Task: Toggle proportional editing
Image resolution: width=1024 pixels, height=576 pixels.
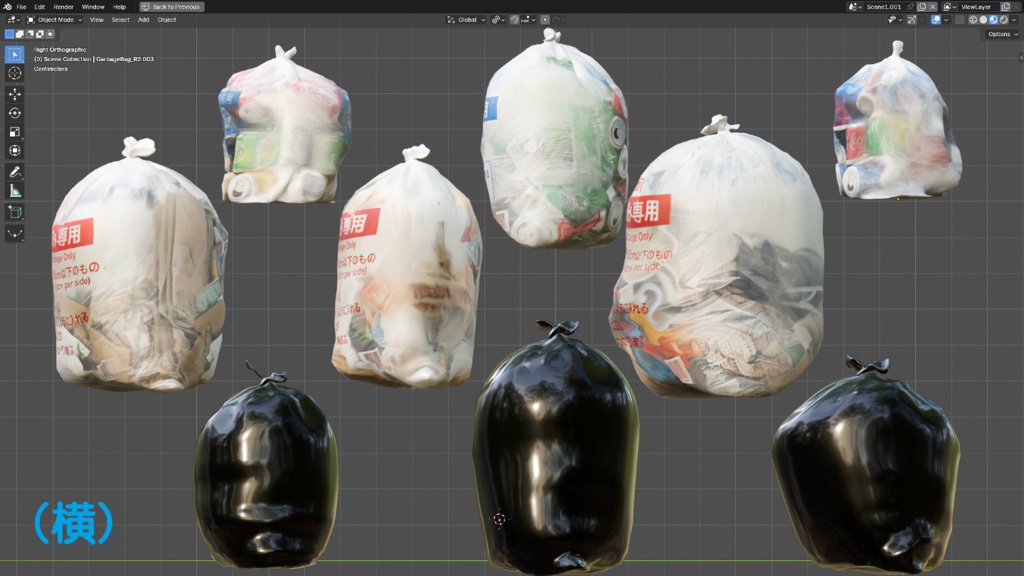Action: click(545, 20)
